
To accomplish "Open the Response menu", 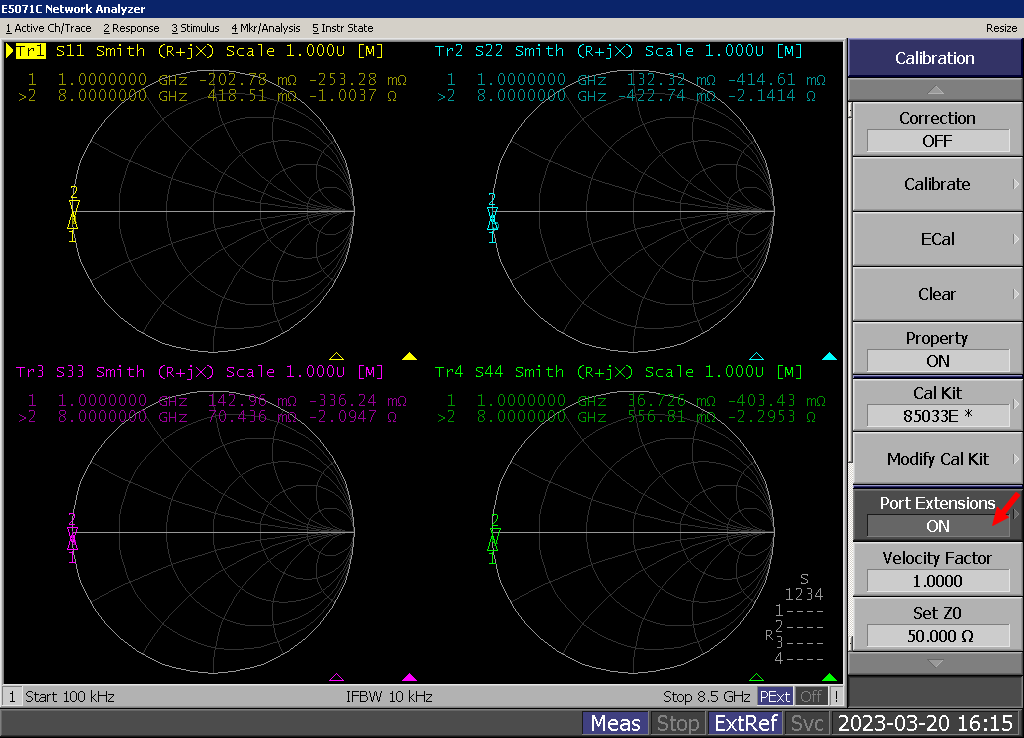I will click(131, 28).
